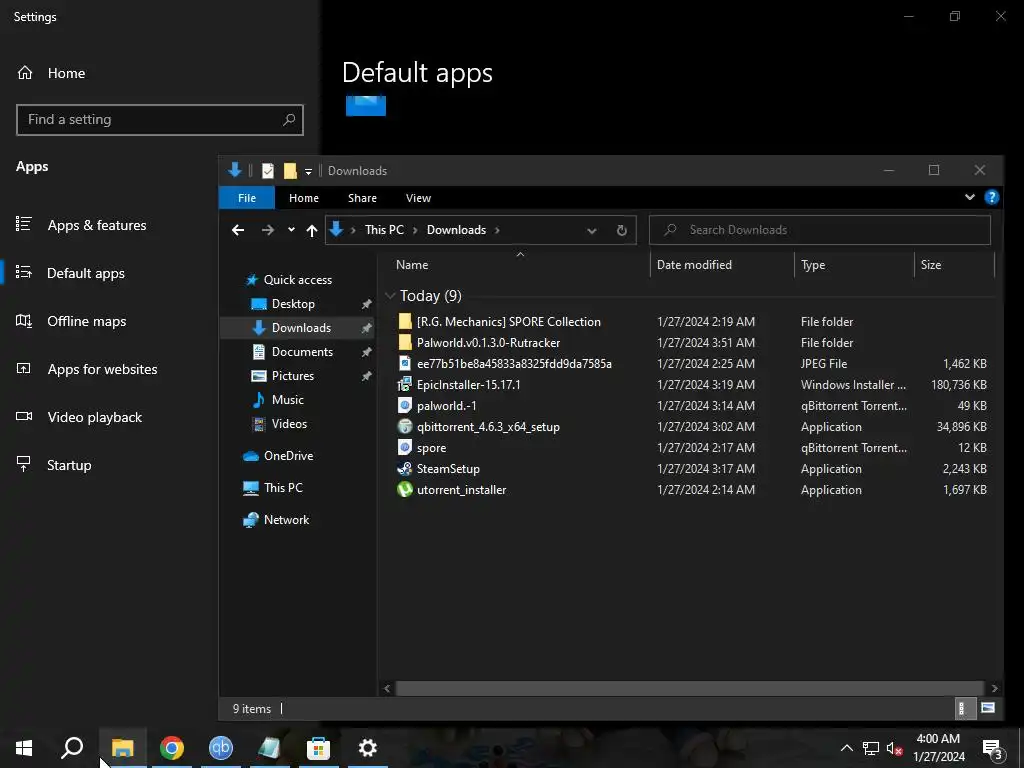Expand the ribbon with the chevron

(969, 197)
